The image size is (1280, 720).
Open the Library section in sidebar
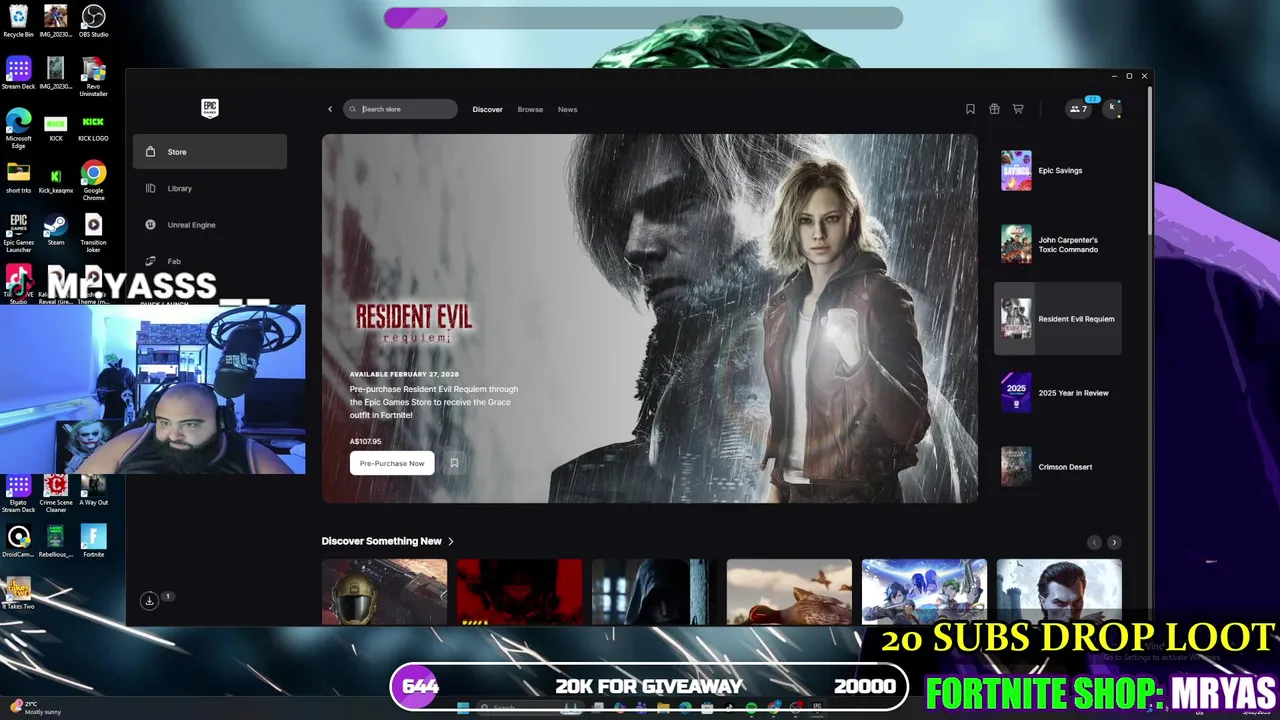click(x=210, y=188)
